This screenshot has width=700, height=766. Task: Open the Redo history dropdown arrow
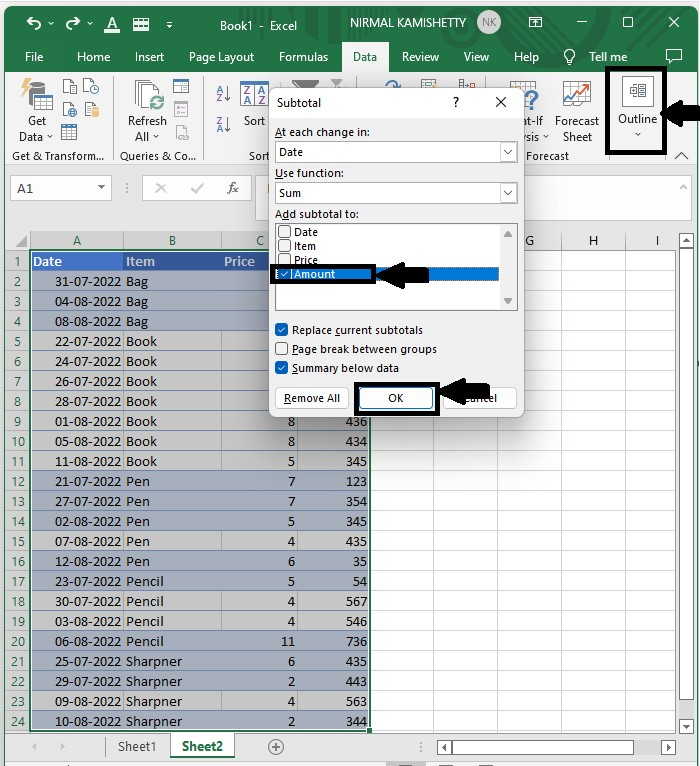(90, 23)
